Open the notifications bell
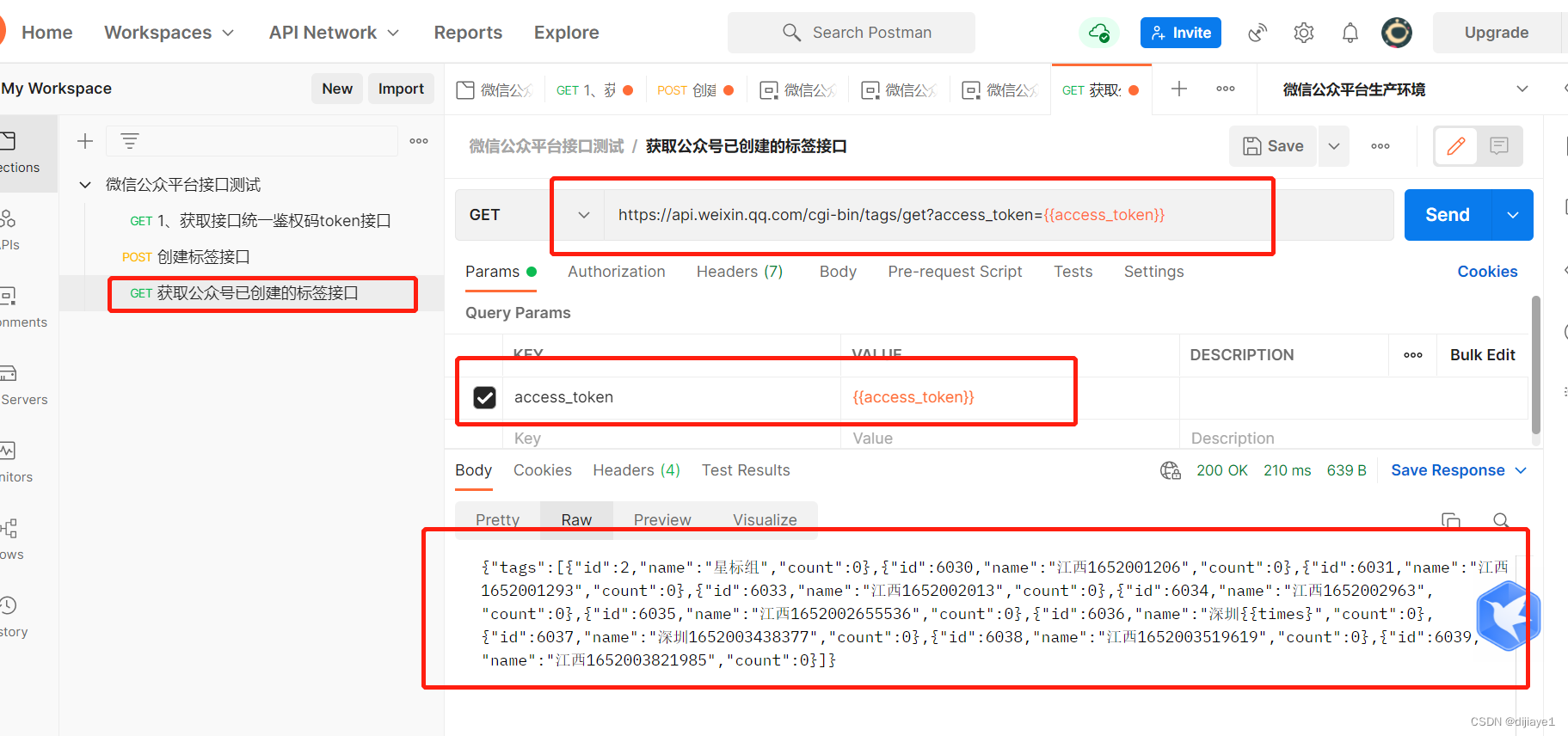Image resolution: width=1568 pixels, height=736 pixels. click(1350, 33)
